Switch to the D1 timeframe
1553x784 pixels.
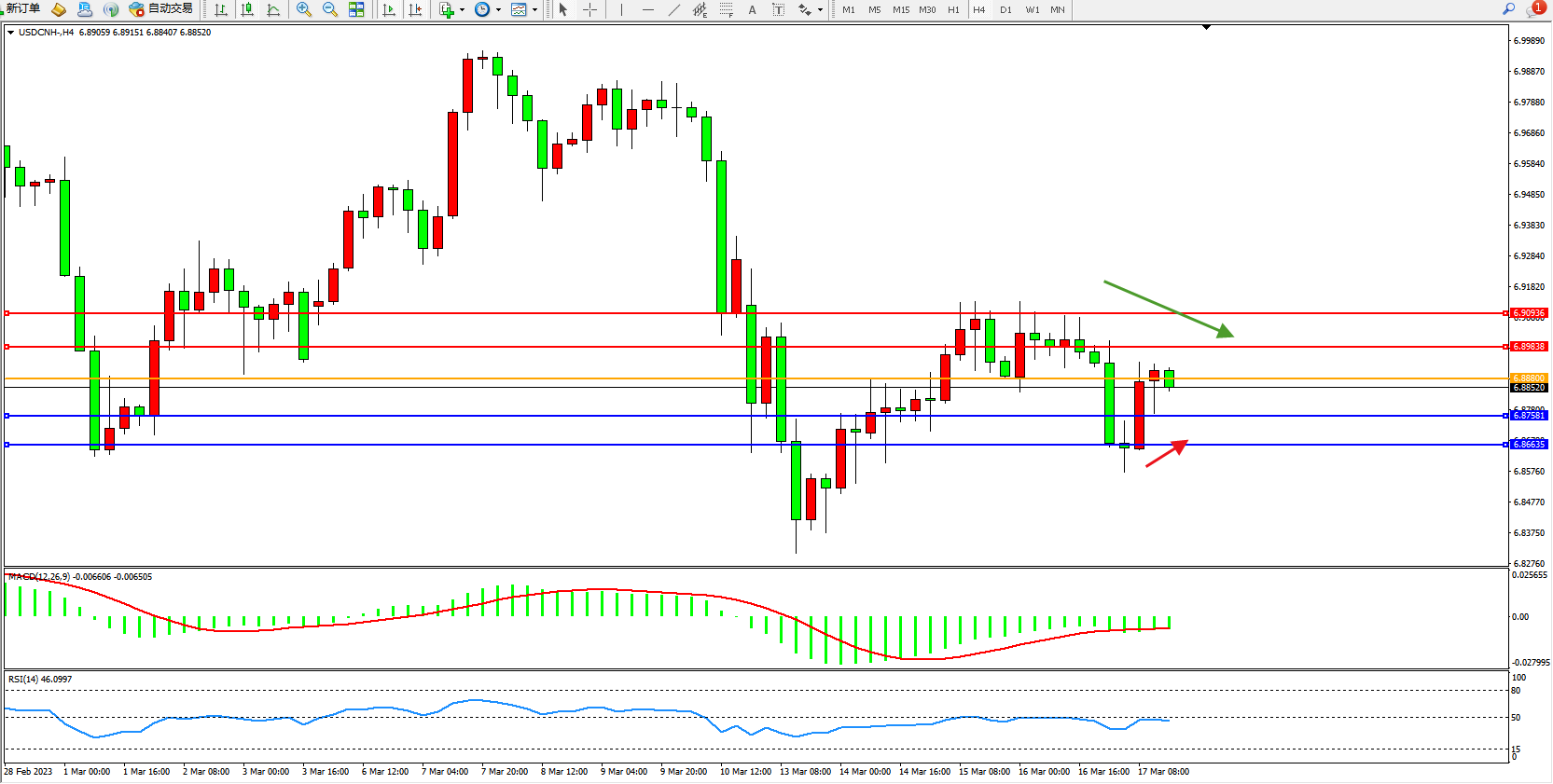(x=1005, y=9)
